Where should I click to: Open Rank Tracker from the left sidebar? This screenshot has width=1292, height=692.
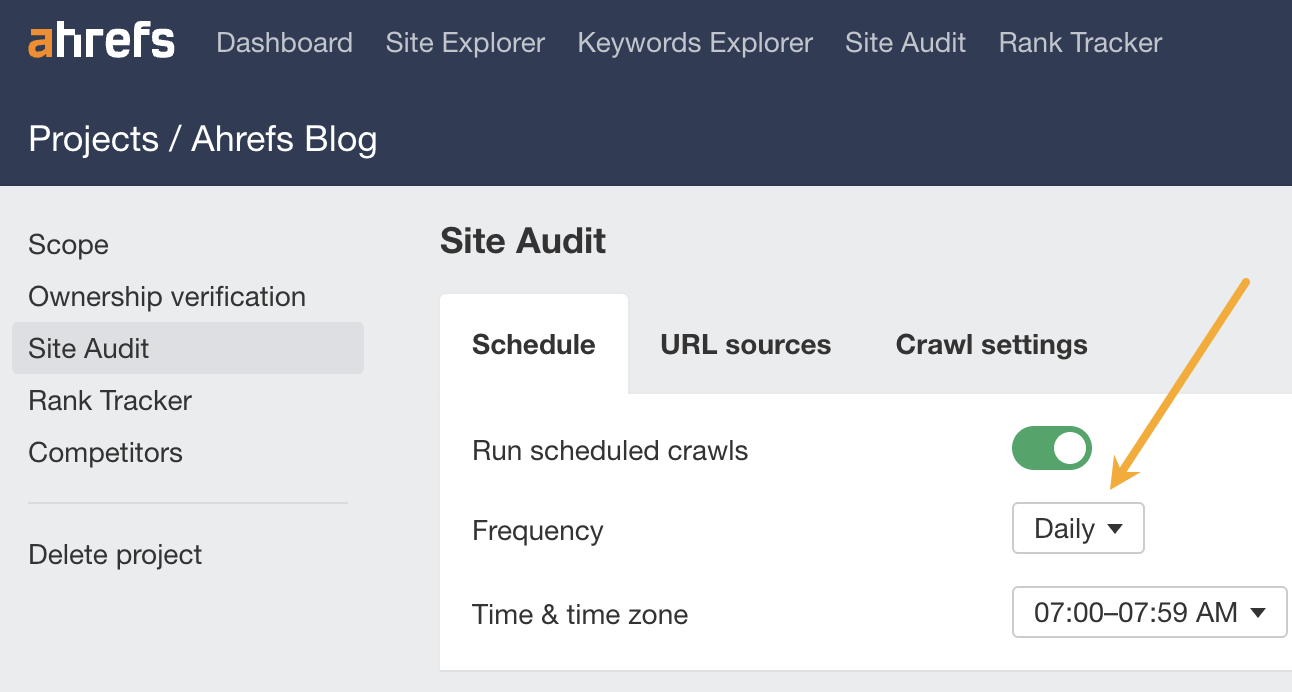pyautogui.click(x=110, y=400)
